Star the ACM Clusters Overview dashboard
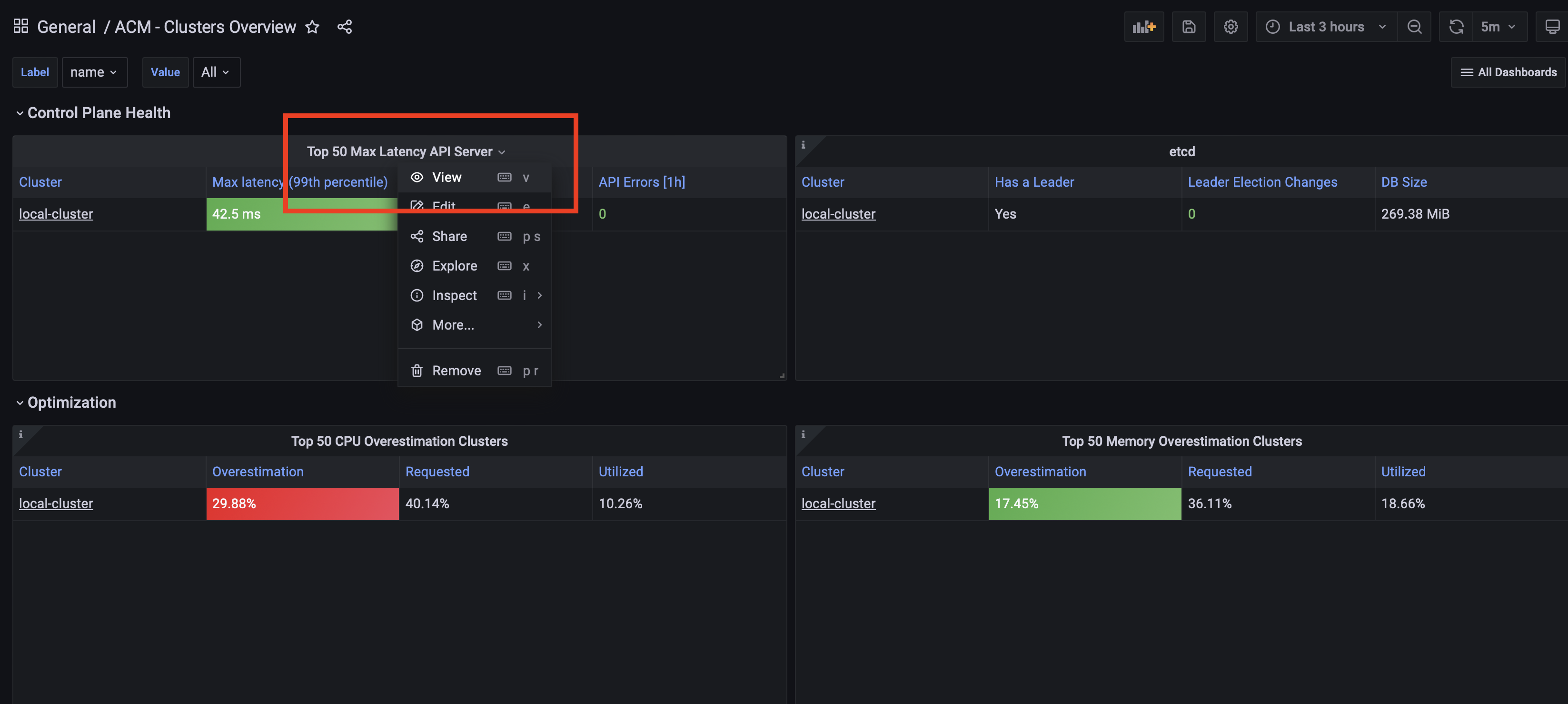Image resolution: width=1568 pixels, height=704 pixels. point(312,27)
